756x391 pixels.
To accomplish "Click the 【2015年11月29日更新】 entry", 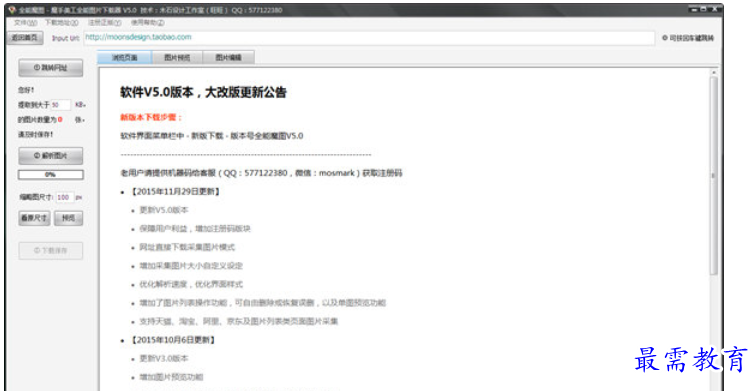I will pyautogui.click(x=176, y=191).
